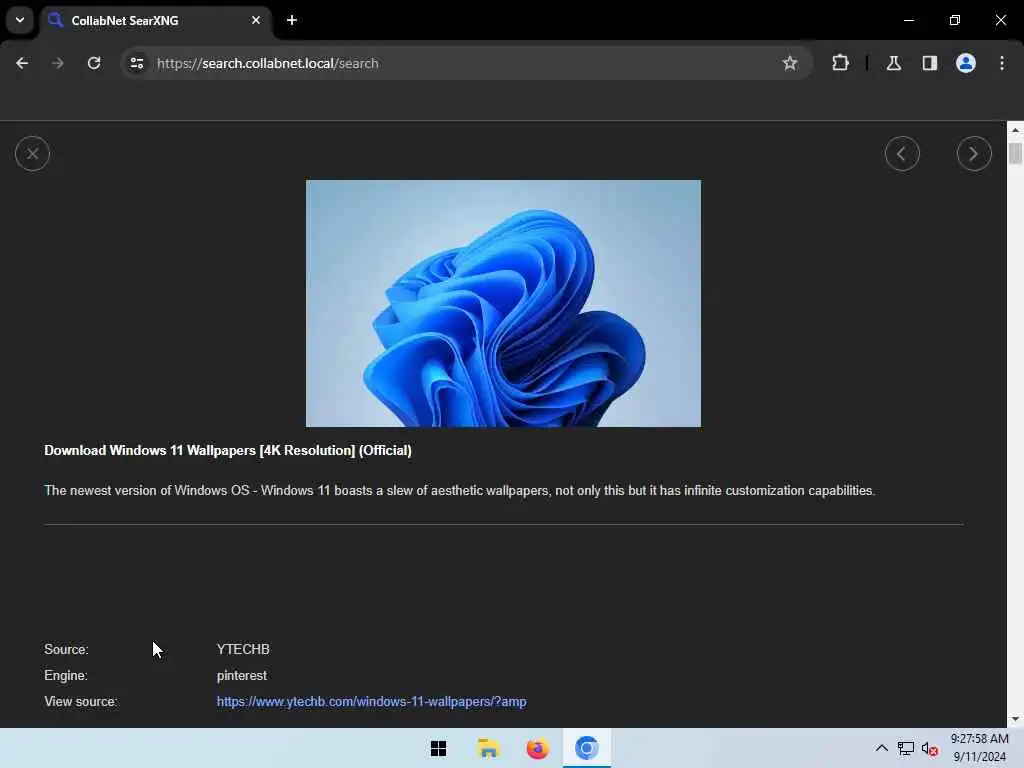Open the ytechb.com windows-11-wallpapers source link
The image size is (1024, 768).
click(x=371, y=701)
